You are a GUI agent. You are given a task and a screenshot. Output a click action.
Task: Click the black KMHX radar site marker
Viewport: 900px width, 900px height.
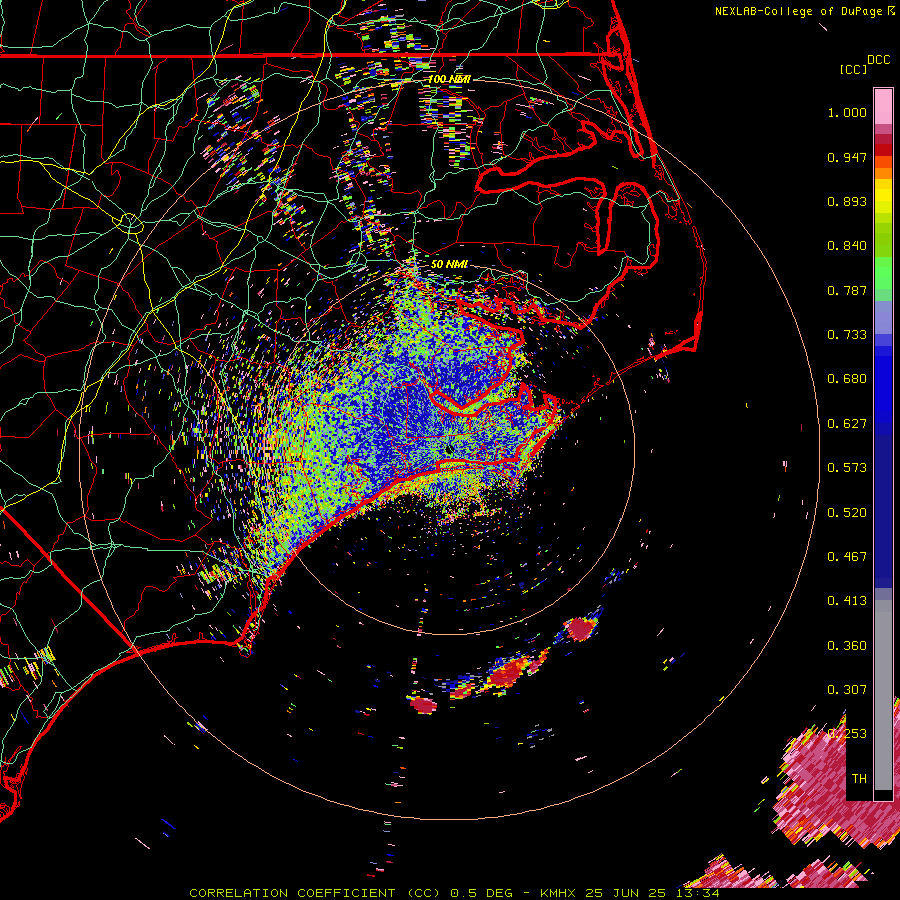pos(449,450)
